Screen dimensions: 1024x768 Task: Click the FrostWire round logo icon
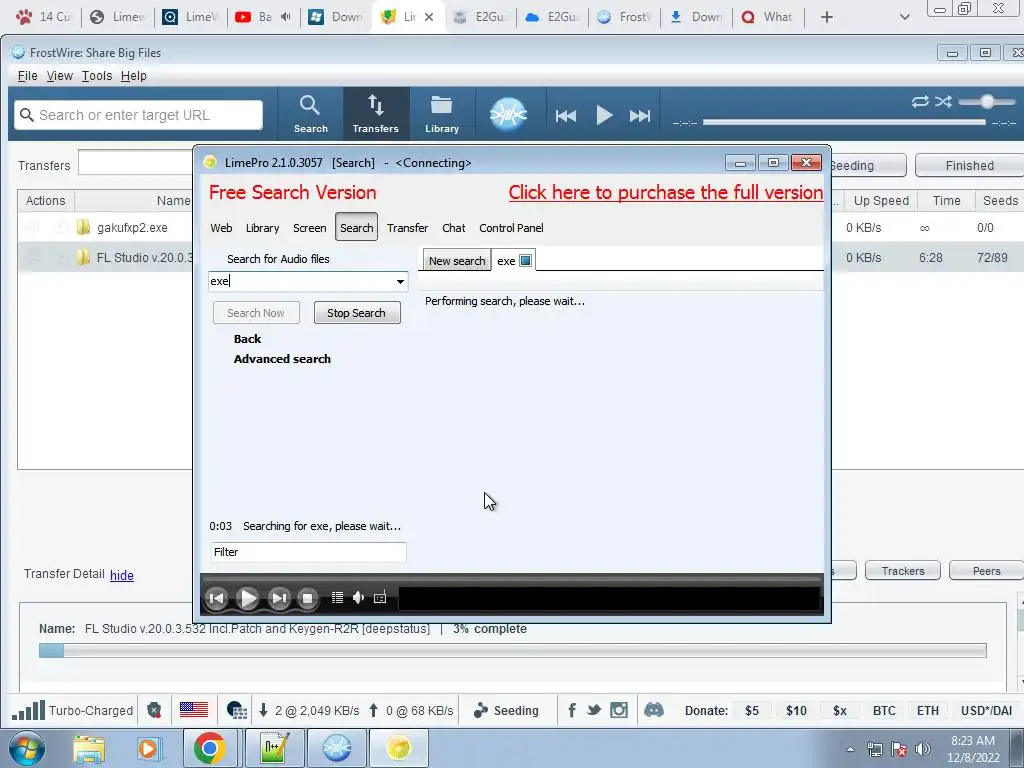tap(508, 114)
